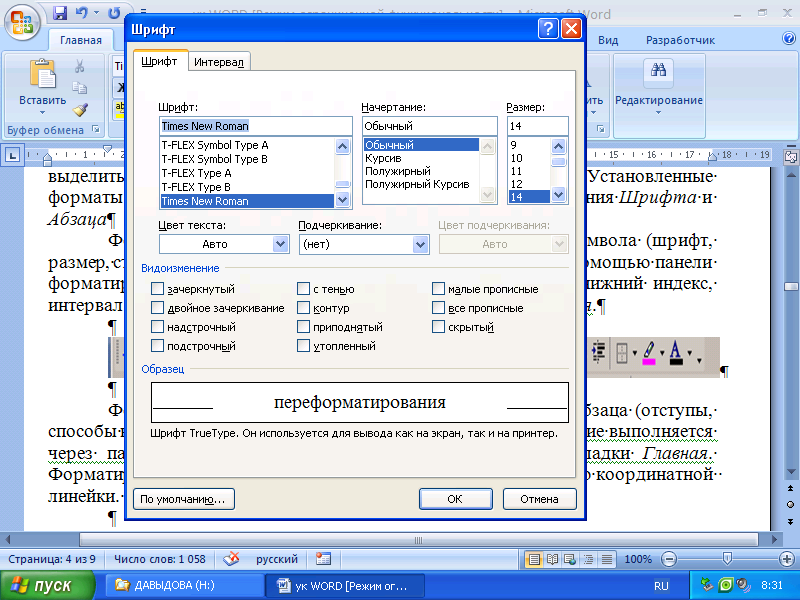Toggle с тенью checkbox
The image size is (800, 600).
point(303,289)
